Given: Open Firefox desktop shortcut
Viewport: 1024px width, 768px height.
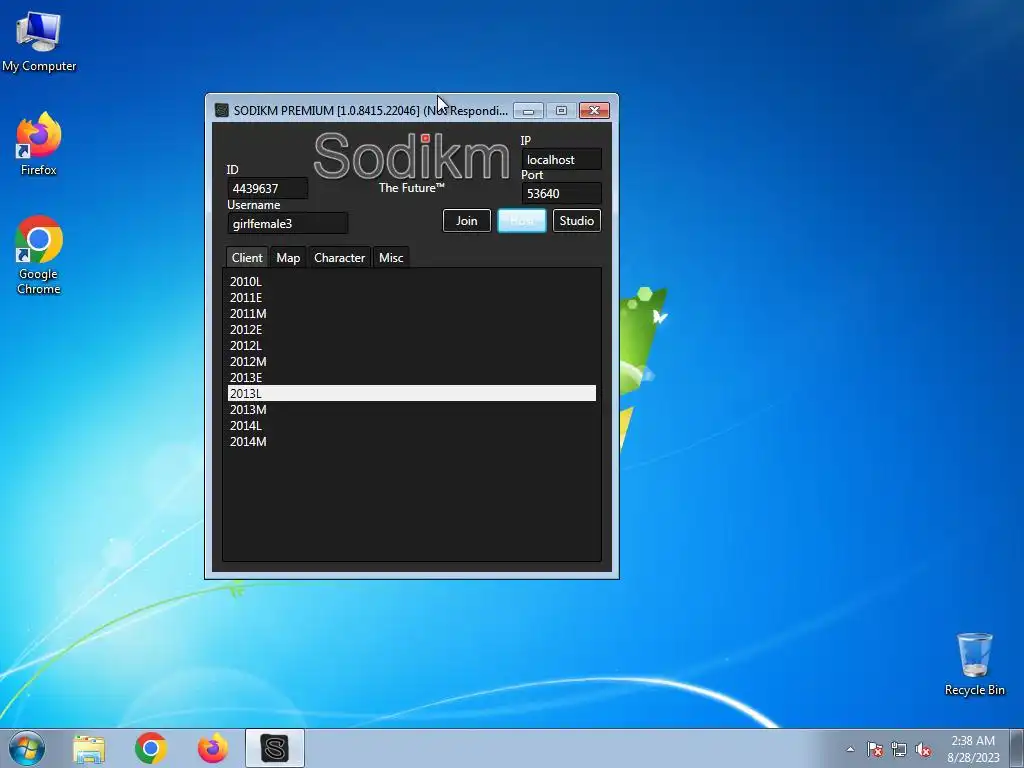Looking at the screenshot, I should point(39,144).
